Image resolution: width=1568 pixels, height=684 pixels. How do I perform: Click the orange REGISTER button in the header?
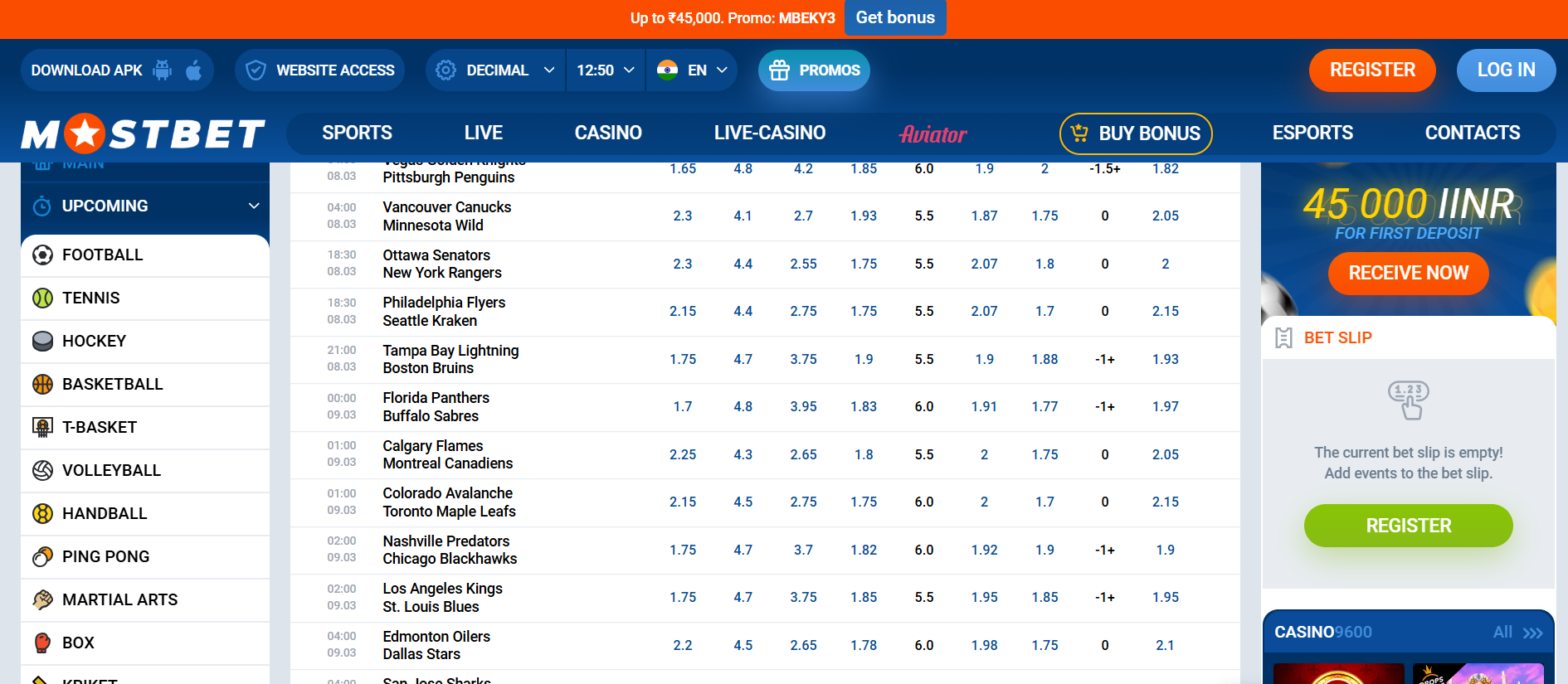tap(1372, 70)
